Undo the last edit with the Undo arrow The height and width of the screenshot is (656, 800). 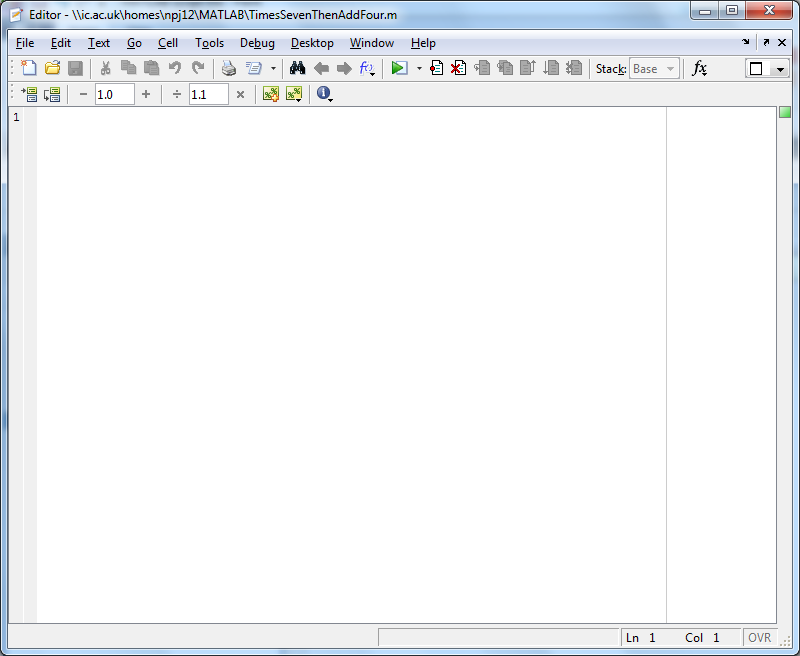point(174,68)
